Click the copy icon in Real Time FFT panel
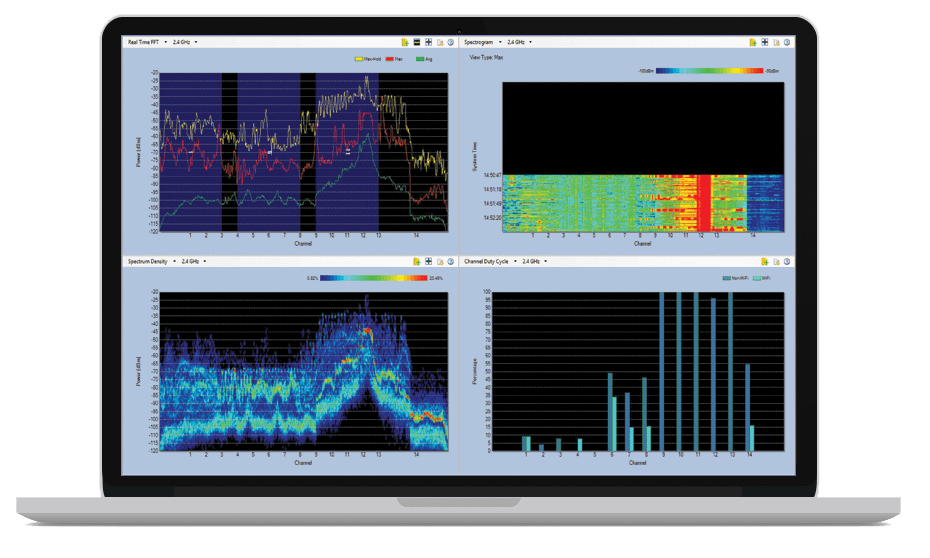 click(440, 42)
